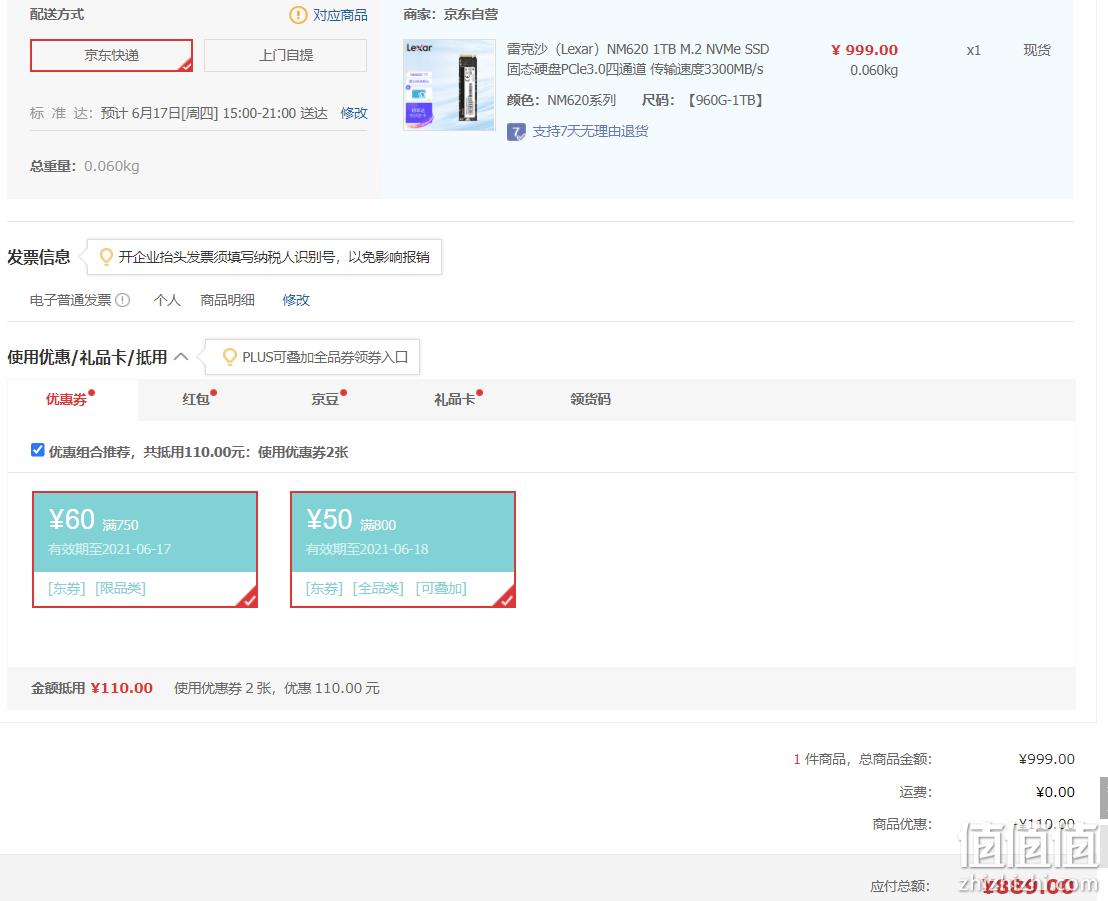Collapse the 使用优惠/礼品卡/抵用 section
This screenshot has width=1108, height=901.
tap(181, 357)
